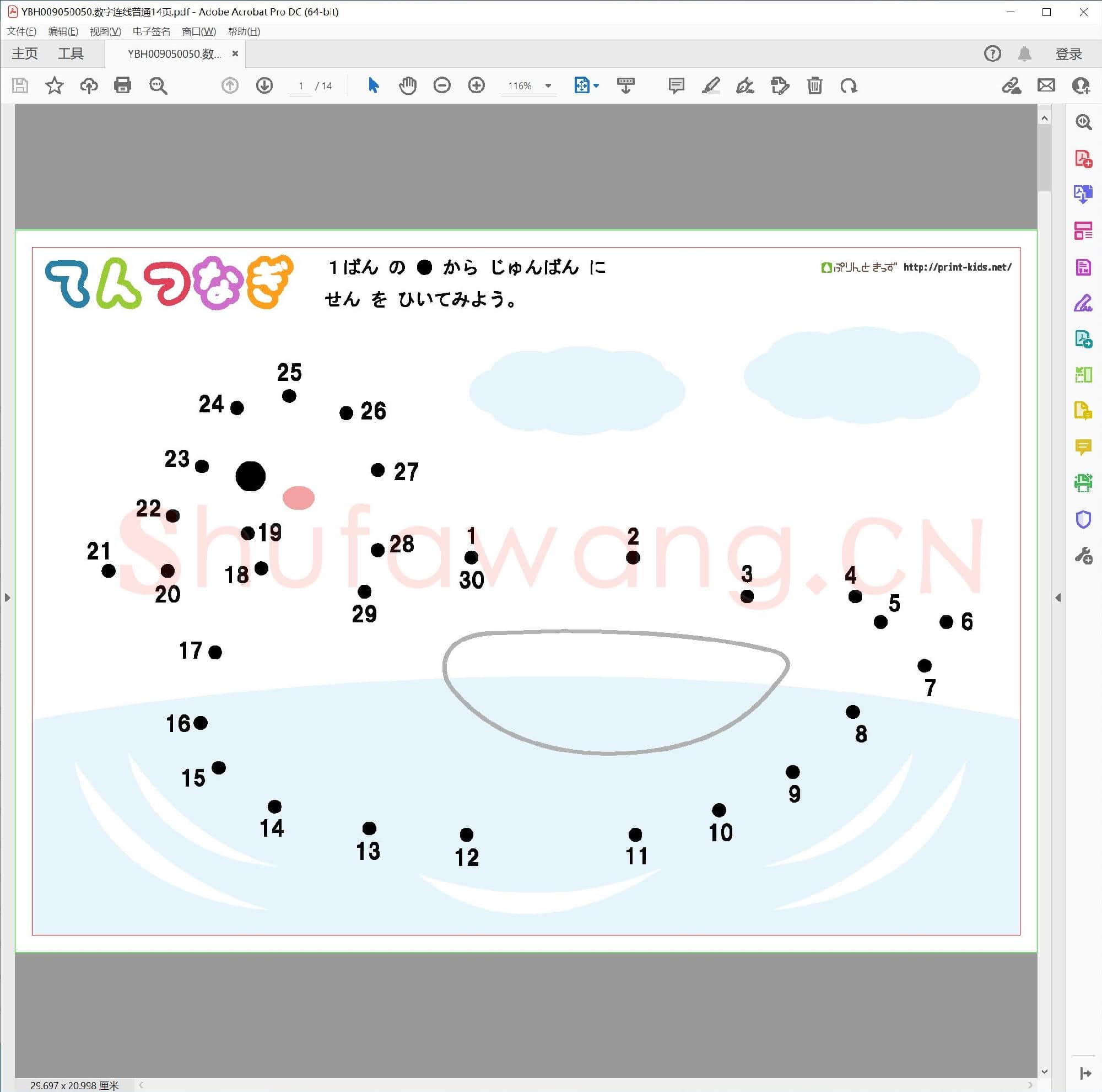Expand the left navigation pane

[7, 598]
